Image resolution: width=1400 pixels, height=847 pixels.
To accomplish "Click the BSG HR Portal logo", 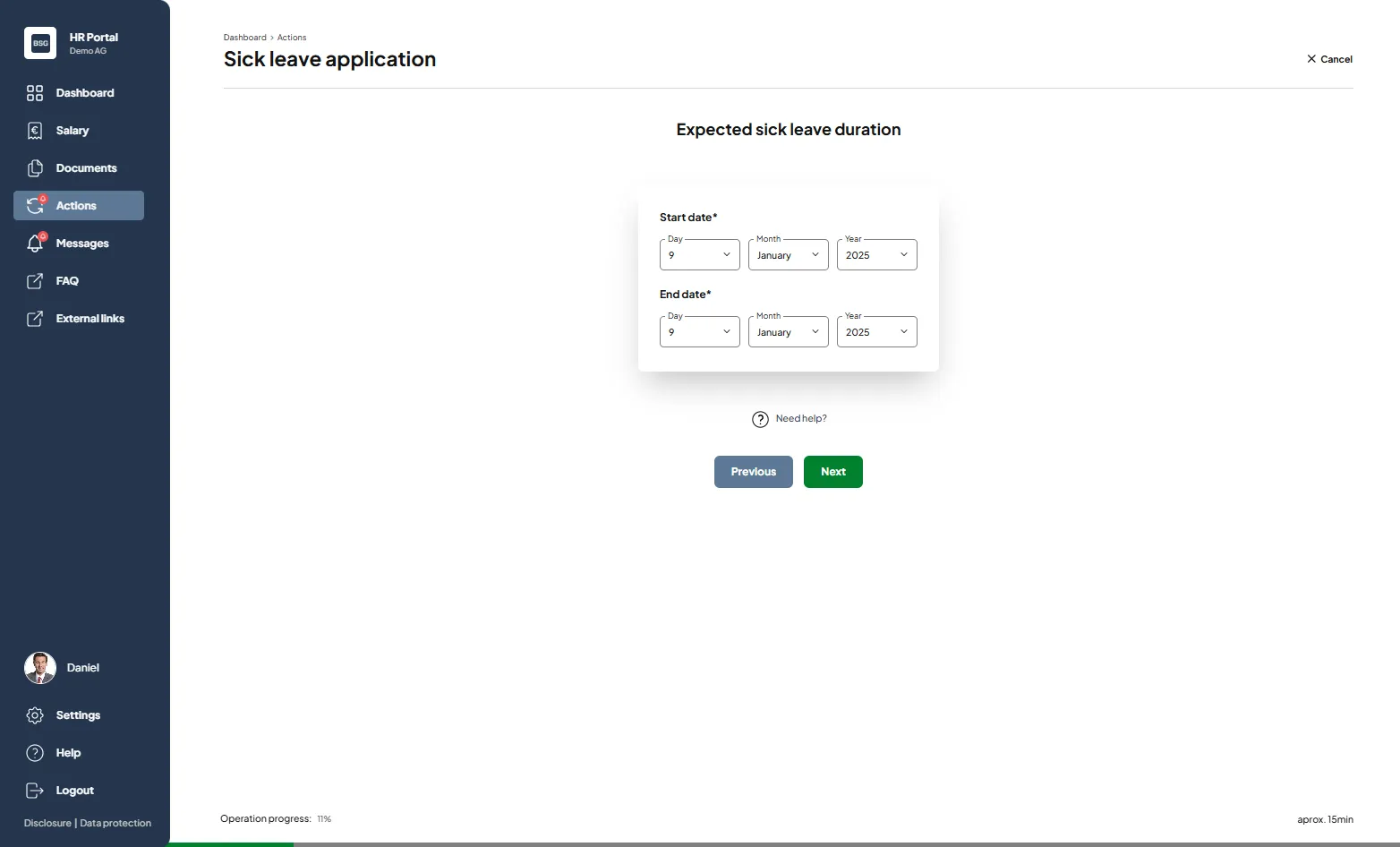I will pos(40,43).
